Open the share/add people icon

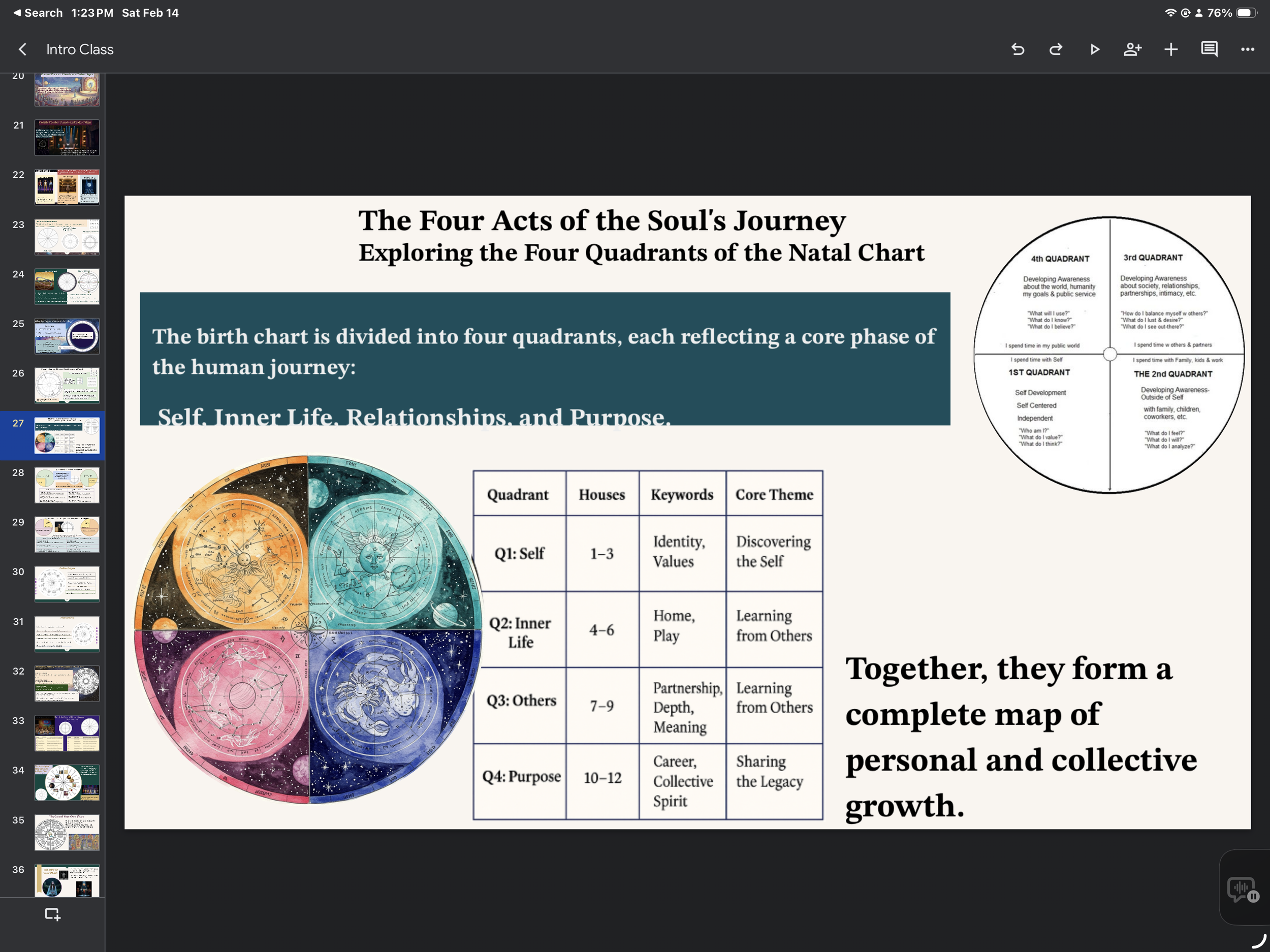click(1132, 49)
